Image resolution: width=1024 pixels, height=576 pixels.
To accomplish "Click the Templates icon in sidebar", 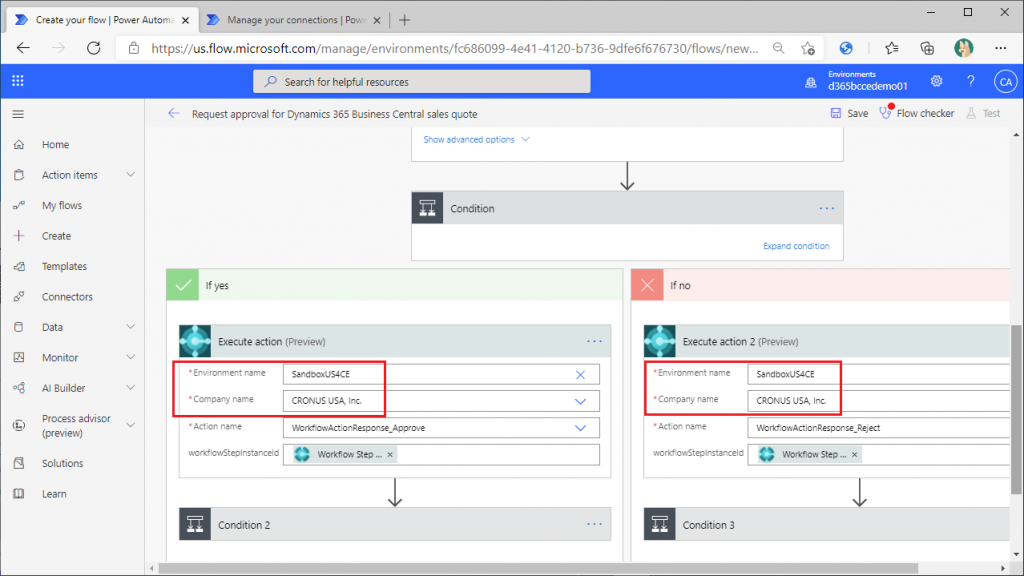I will (19, 266).
